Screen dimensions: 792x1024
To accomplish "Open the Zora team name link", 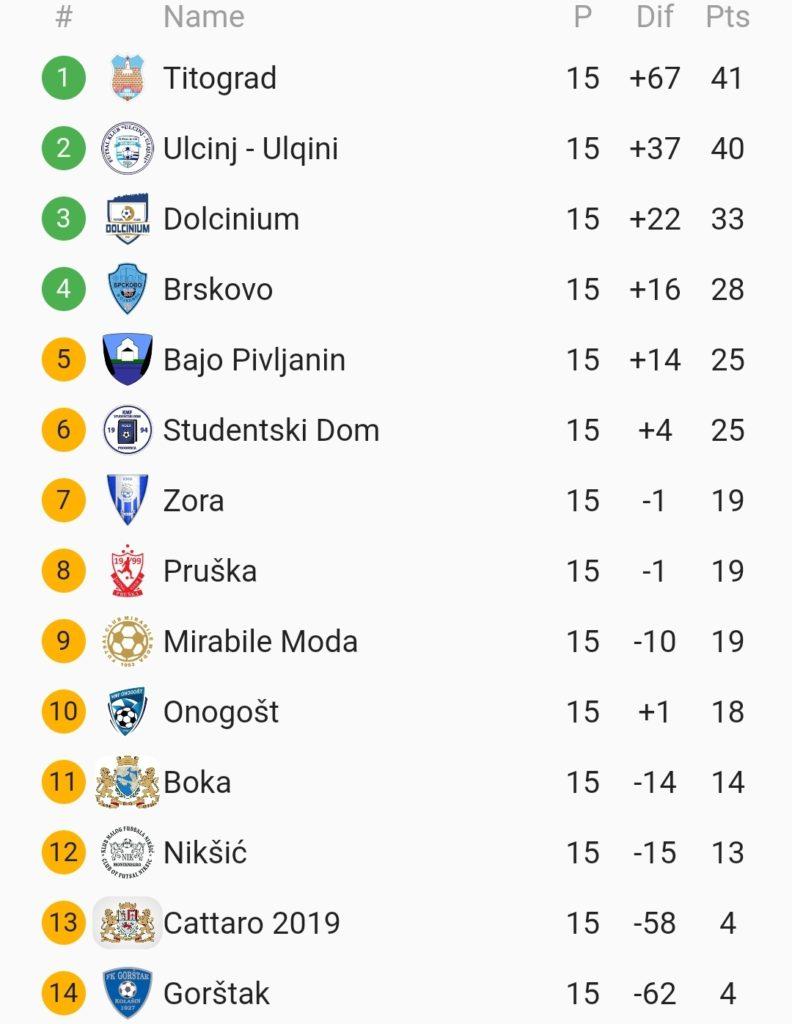I will [x=193, y=500].
